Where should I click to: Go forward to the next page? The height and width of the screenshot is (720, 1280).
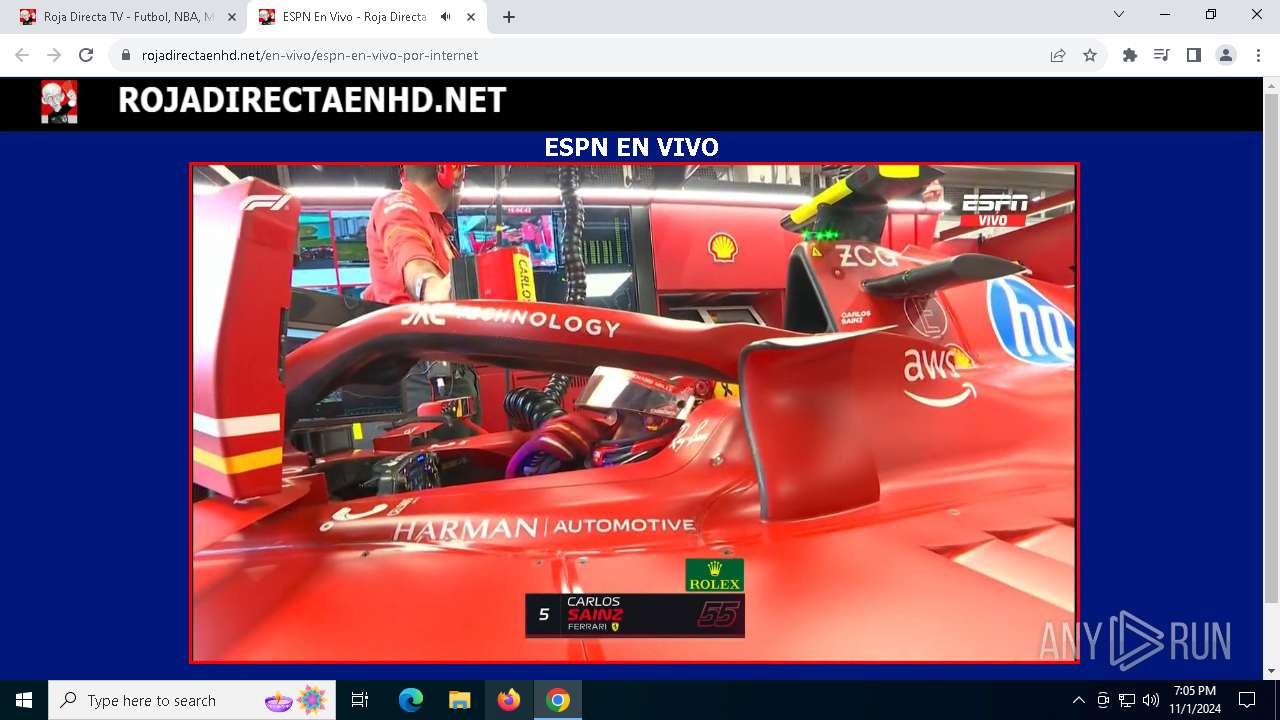point(54,55)
